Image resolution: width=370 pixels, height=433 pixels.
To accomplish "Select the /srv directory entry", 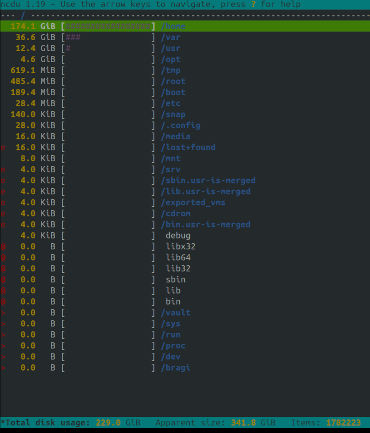I will pos(170,169).
